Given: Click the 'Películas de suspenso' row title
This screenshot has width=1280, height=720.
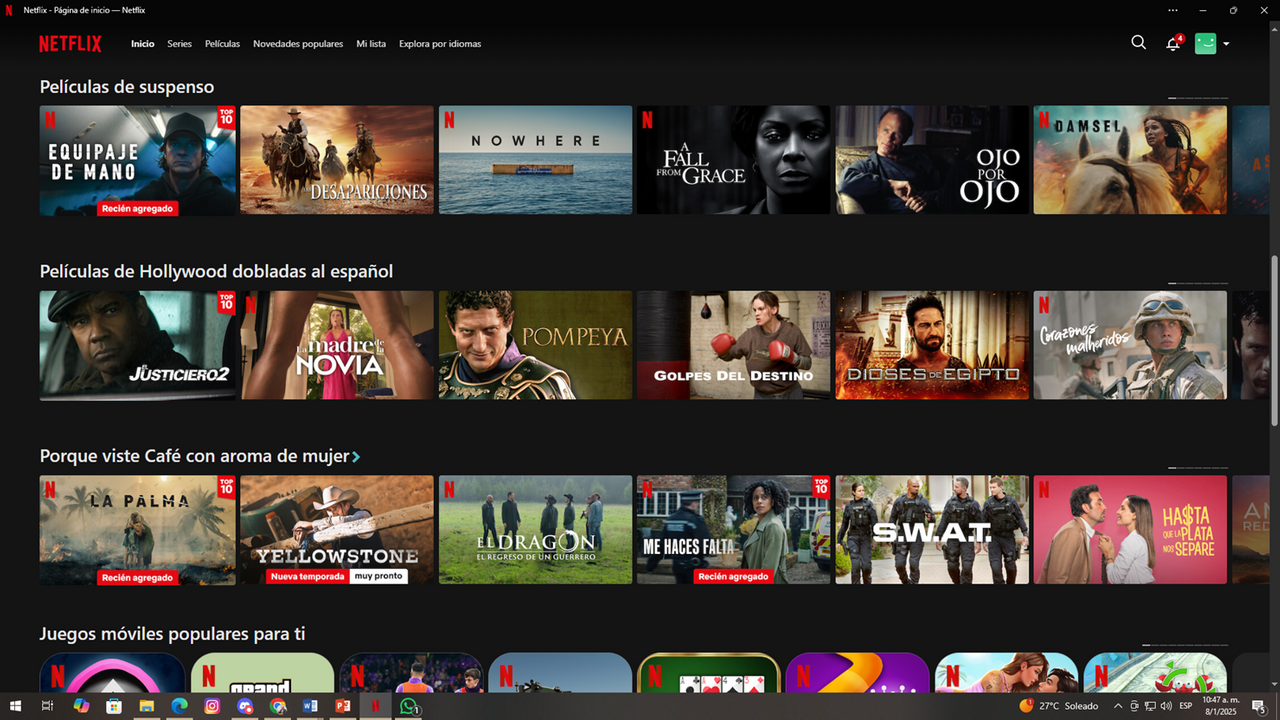Looking at the screenshot, I should click(127, 87).
